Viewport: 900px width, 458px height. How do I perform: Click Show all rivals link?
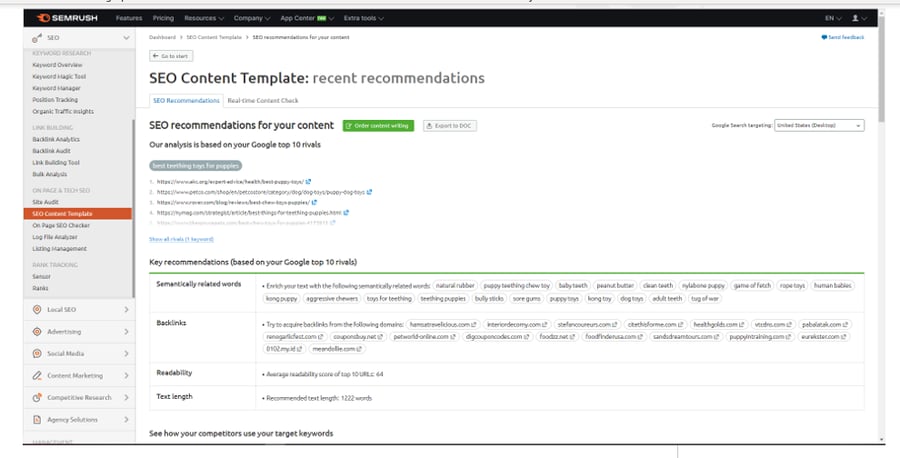point(181,239)
